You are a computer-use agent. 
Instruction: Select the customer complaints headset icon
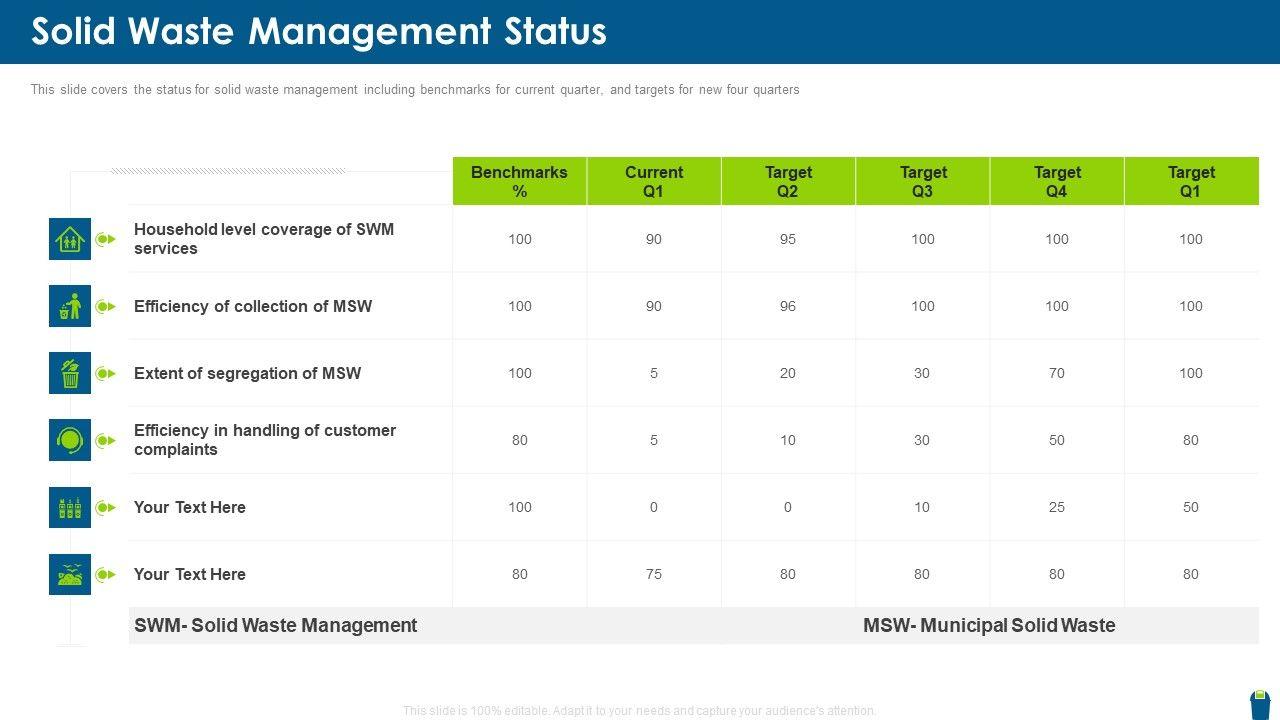click(70, 440)
